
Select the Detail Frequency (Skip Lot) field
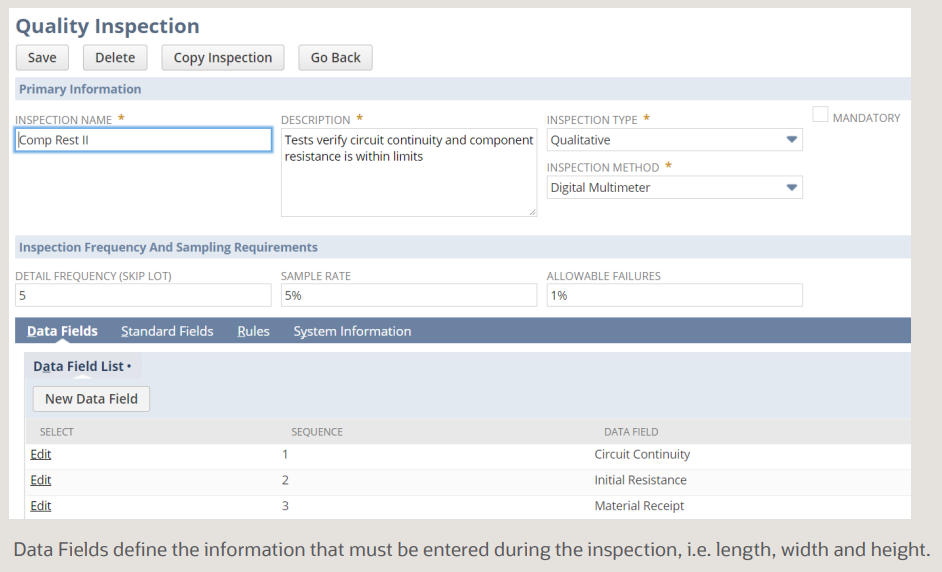coord(143,295)
